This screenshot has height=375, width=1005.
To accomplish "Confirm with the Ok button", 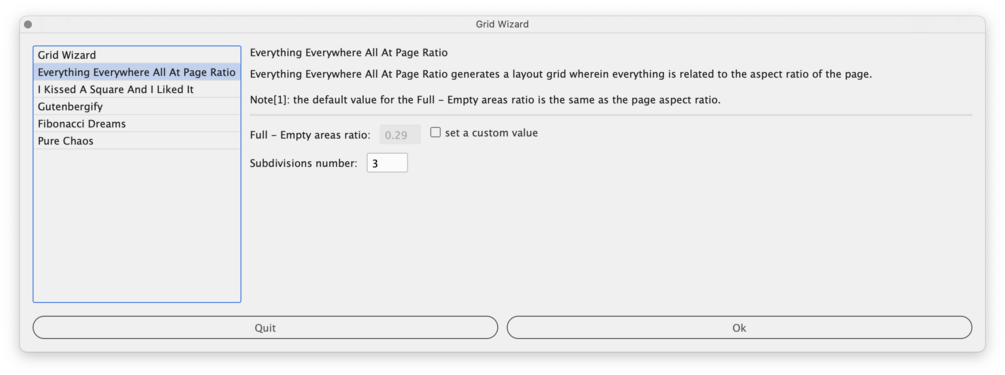I will coord(740,328).
